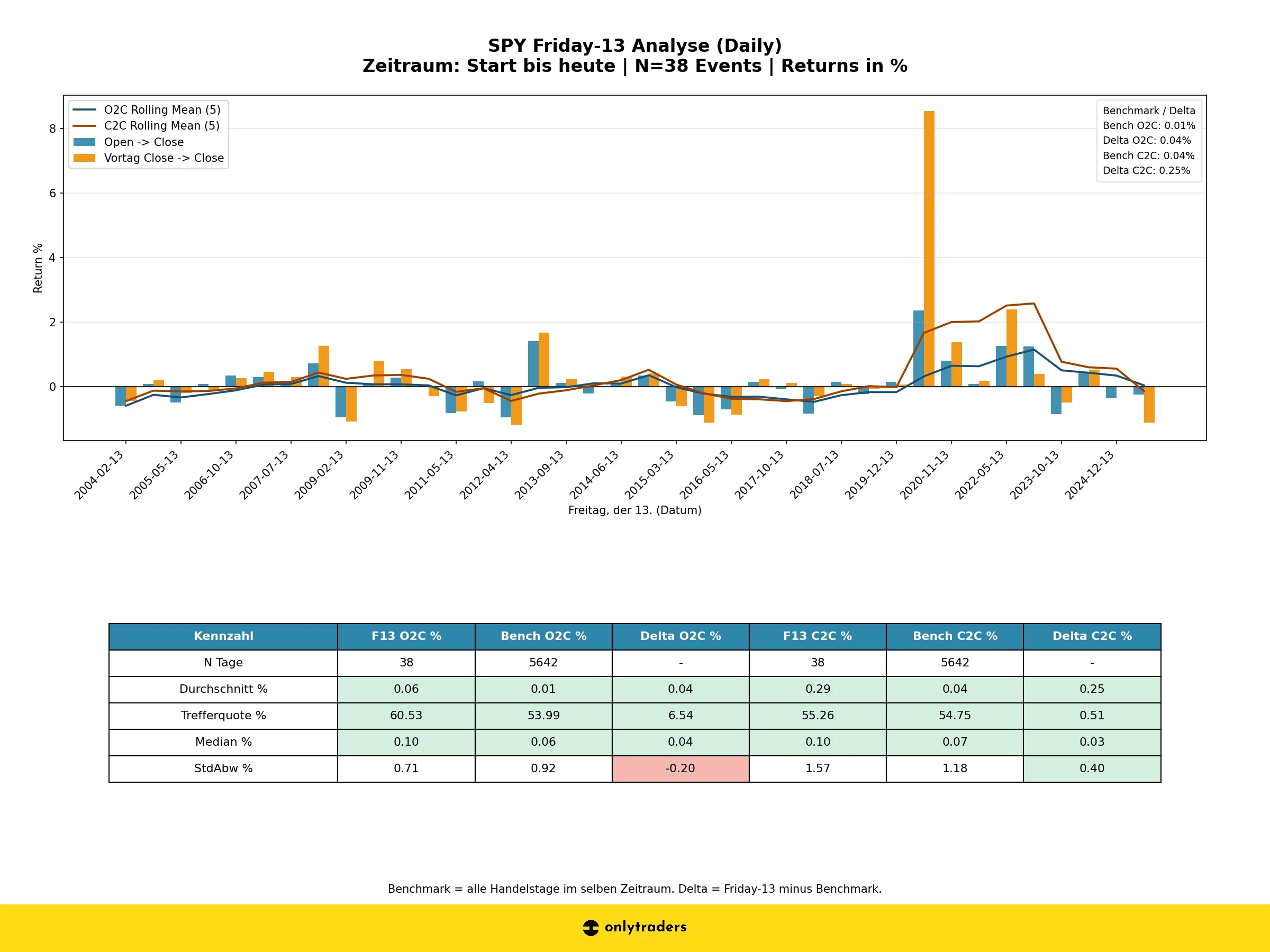Click the C2C Rolling Mean legend line
This screenshot has height=952, width=1270.
84,126
